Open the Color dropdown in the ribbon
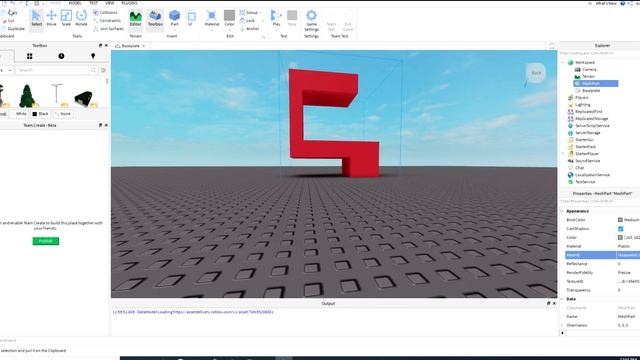Screen dimensions: 640x360 point(229,29)
